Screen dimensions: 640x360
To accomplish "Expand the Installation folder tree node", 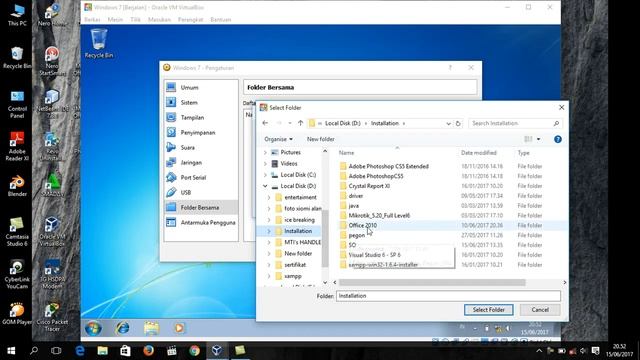I will pos(269,231).
